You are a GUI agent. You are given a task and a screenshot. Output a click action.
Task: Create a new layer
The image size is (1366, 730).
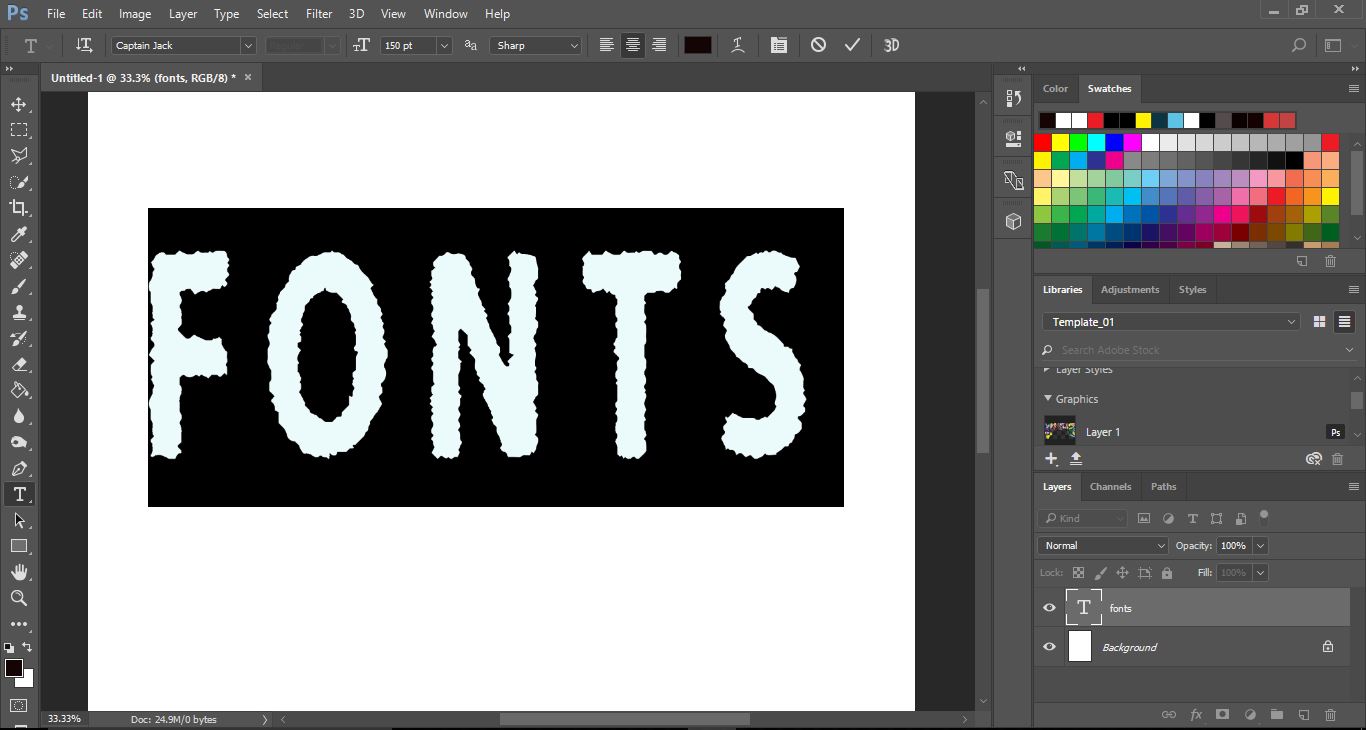pyautogui.click(x=1303, y=715)
